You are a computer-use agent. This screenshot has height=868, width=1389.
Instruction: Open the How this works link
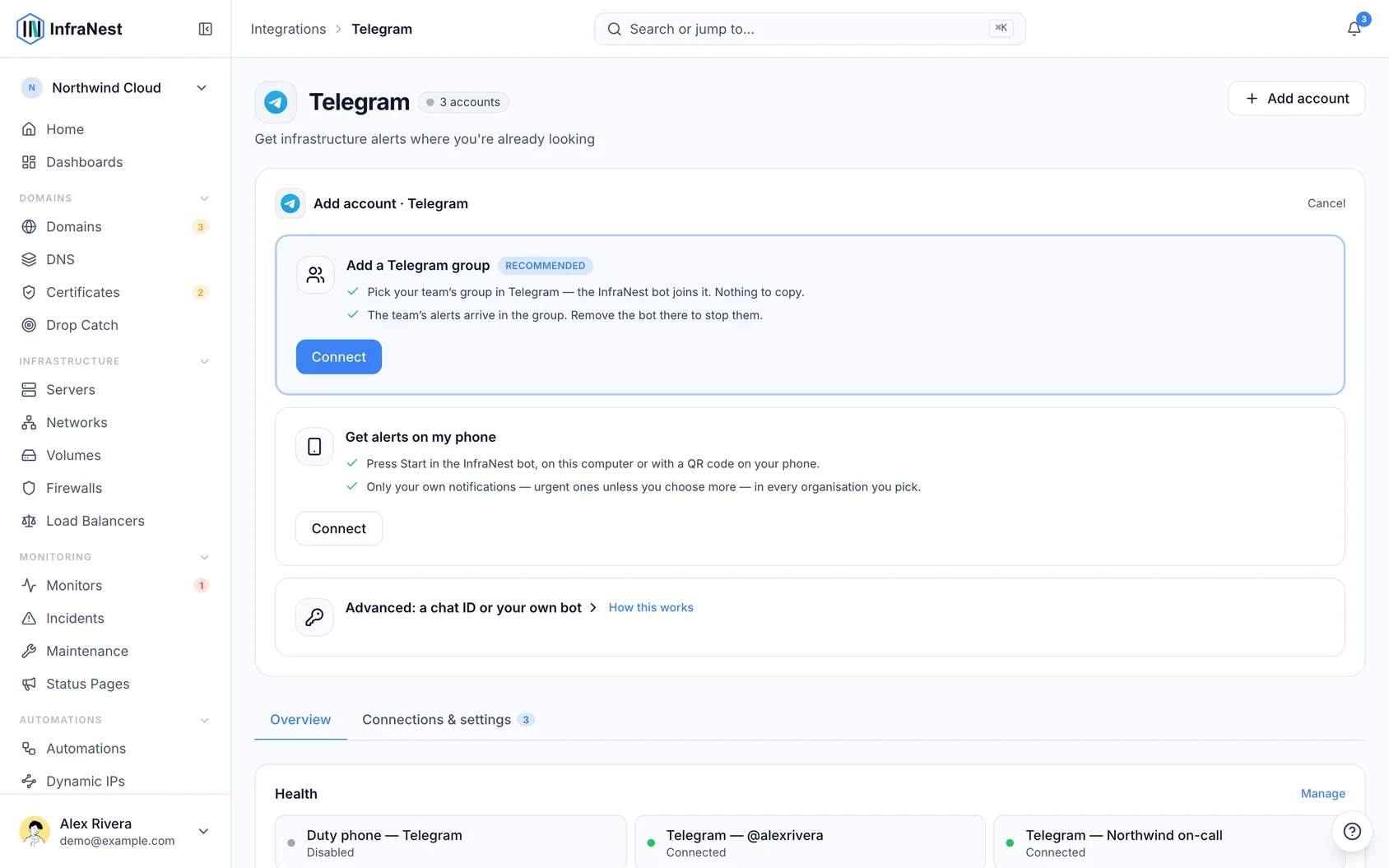tap(651, 607)
